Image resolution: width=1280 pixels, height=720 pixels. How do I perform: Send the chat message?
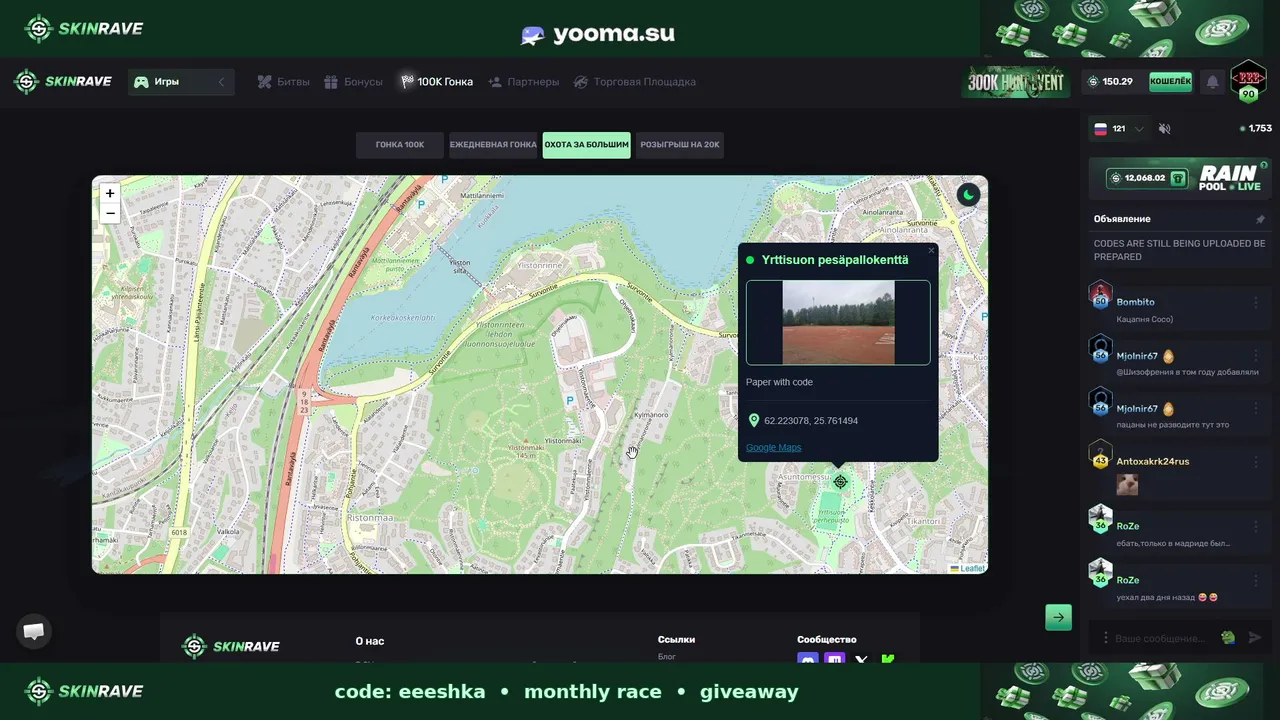[1255, 638]
